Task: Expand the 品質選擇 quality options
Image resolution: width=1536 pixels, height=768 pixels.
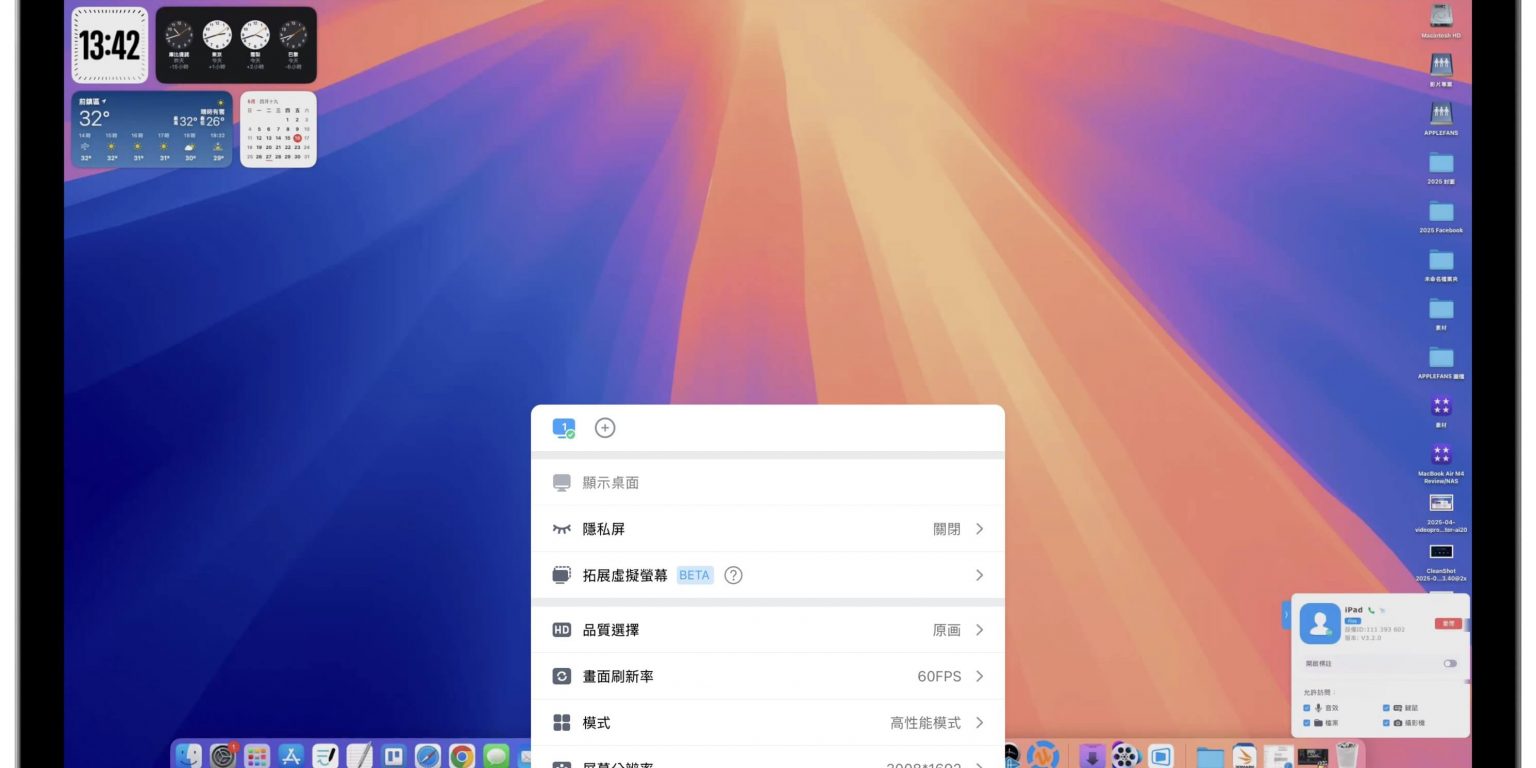Action: pyautogui.click(x=767, y=630)
